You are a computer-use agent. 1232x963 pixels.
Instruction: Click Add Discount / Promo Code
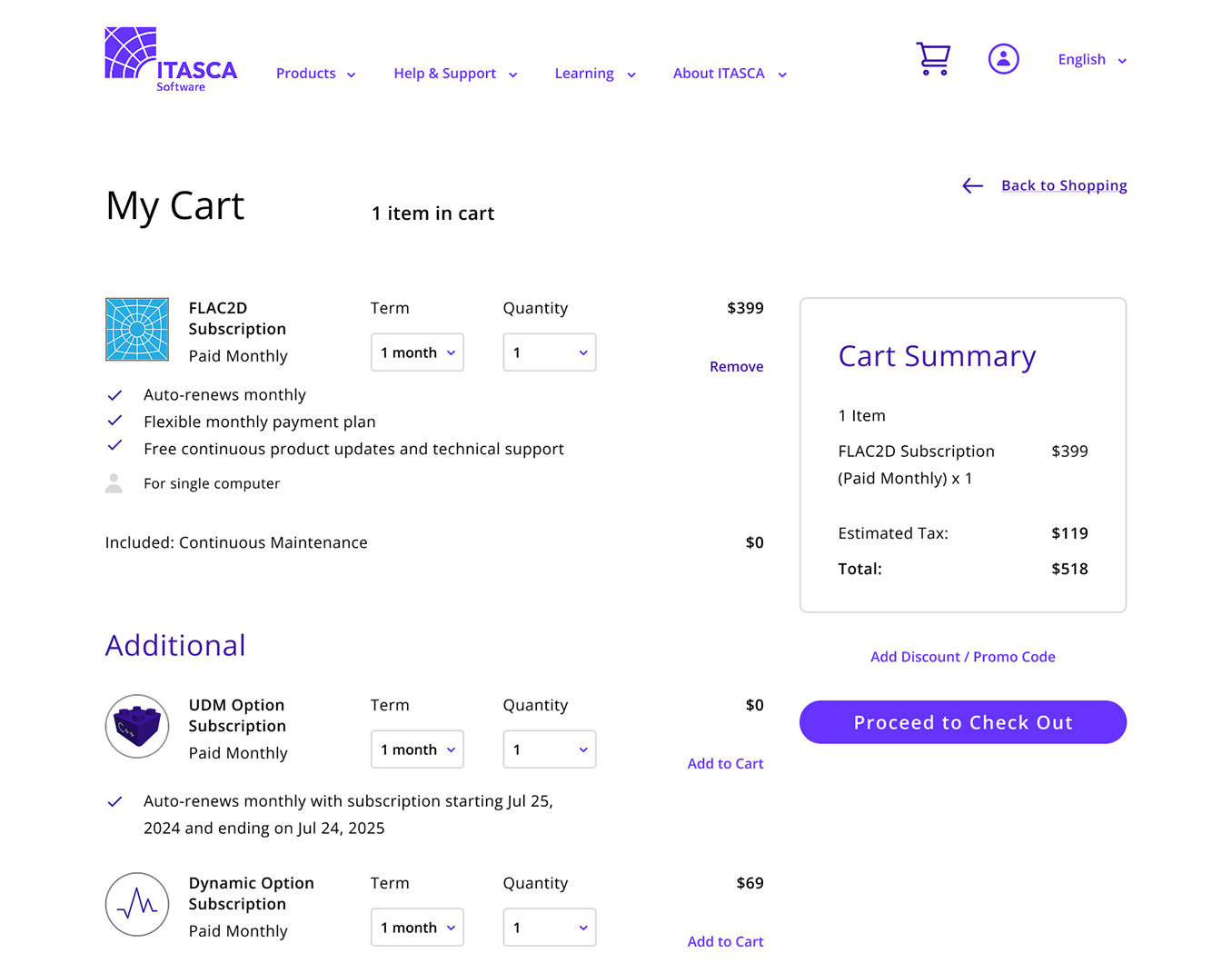click(x=962, y=656)
